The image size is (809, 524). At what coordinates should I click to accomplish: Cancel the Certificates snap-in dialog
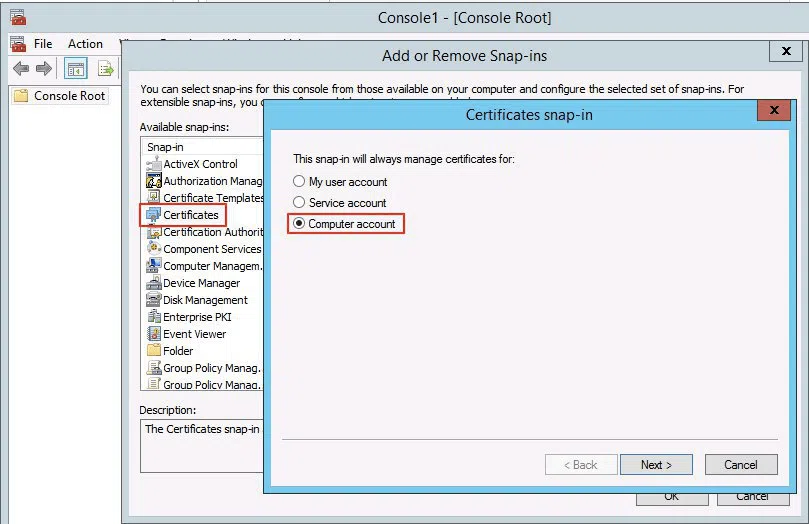pyautogui.click(x=740, y=465)
